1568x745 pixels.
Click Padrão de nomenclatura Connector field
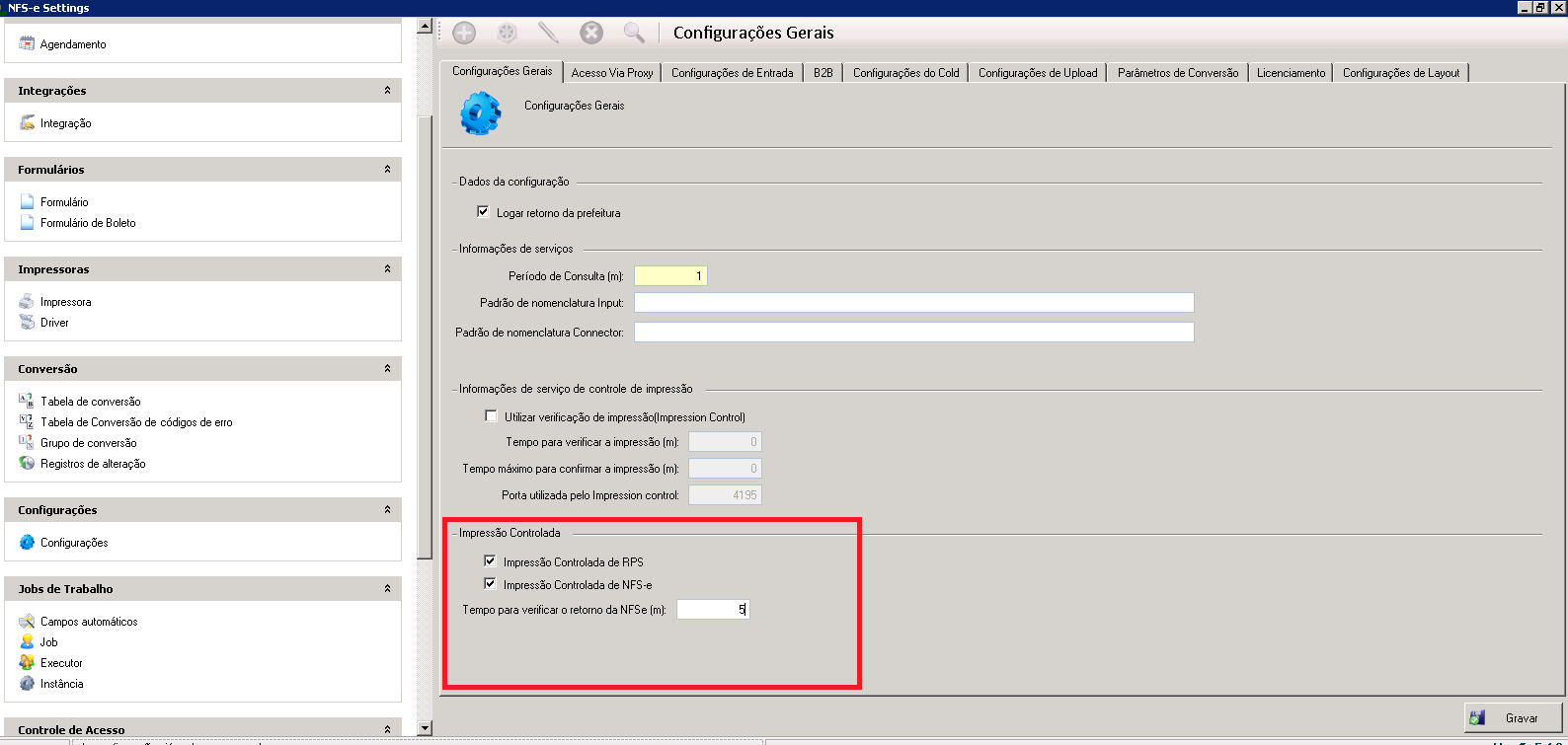click(914, 332)
